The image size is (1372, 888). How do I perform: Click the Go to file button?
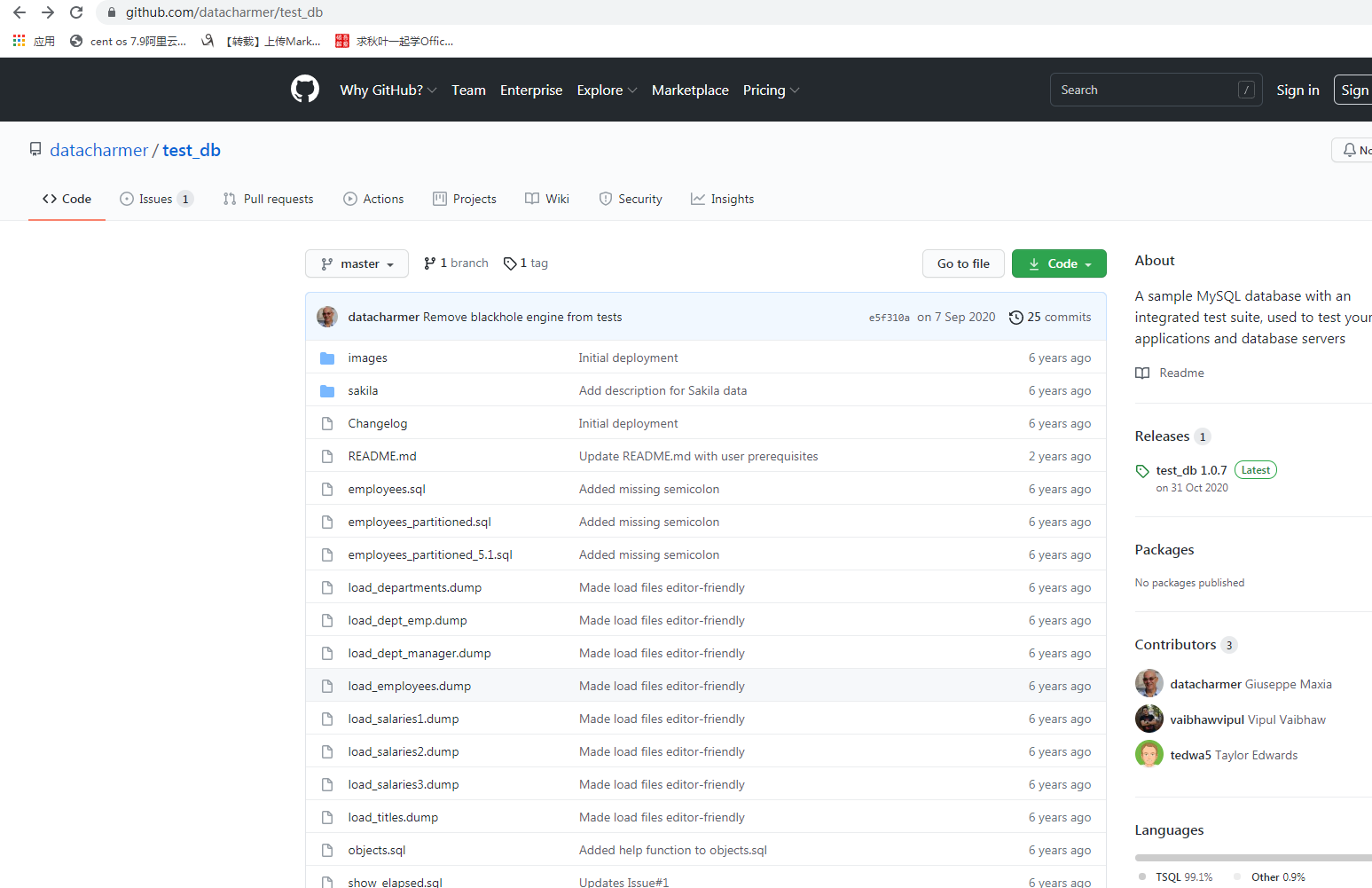click(x=963, y=263)
